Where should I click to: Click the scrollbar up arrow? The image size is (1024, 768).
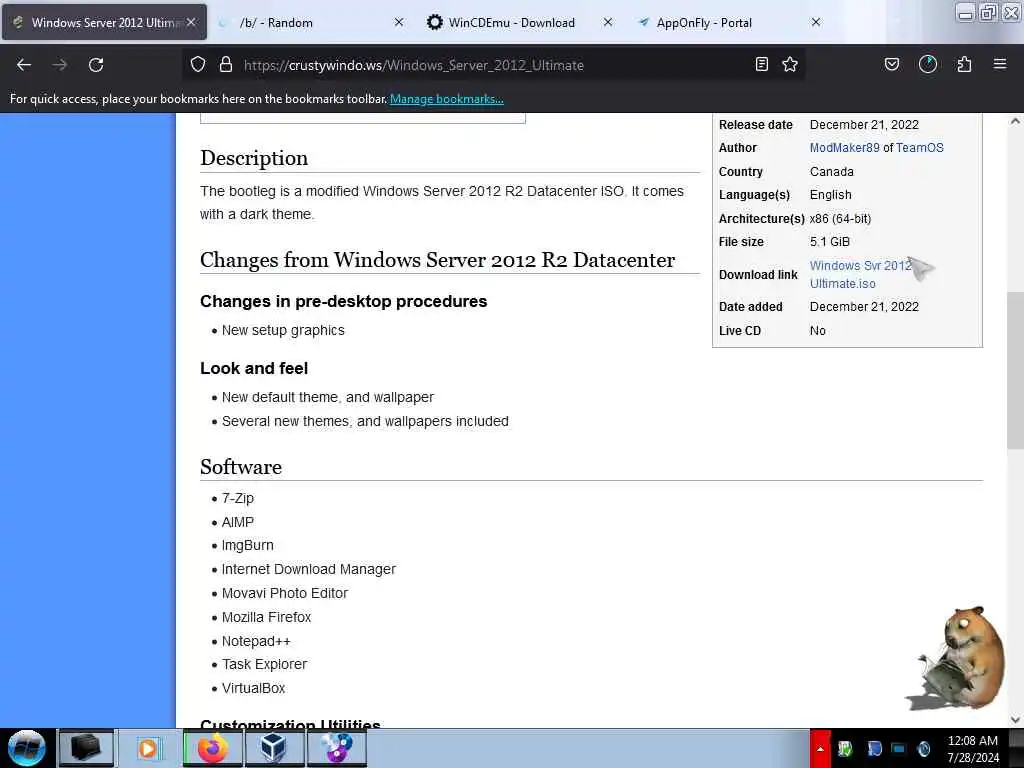[x=1015, y=121]
